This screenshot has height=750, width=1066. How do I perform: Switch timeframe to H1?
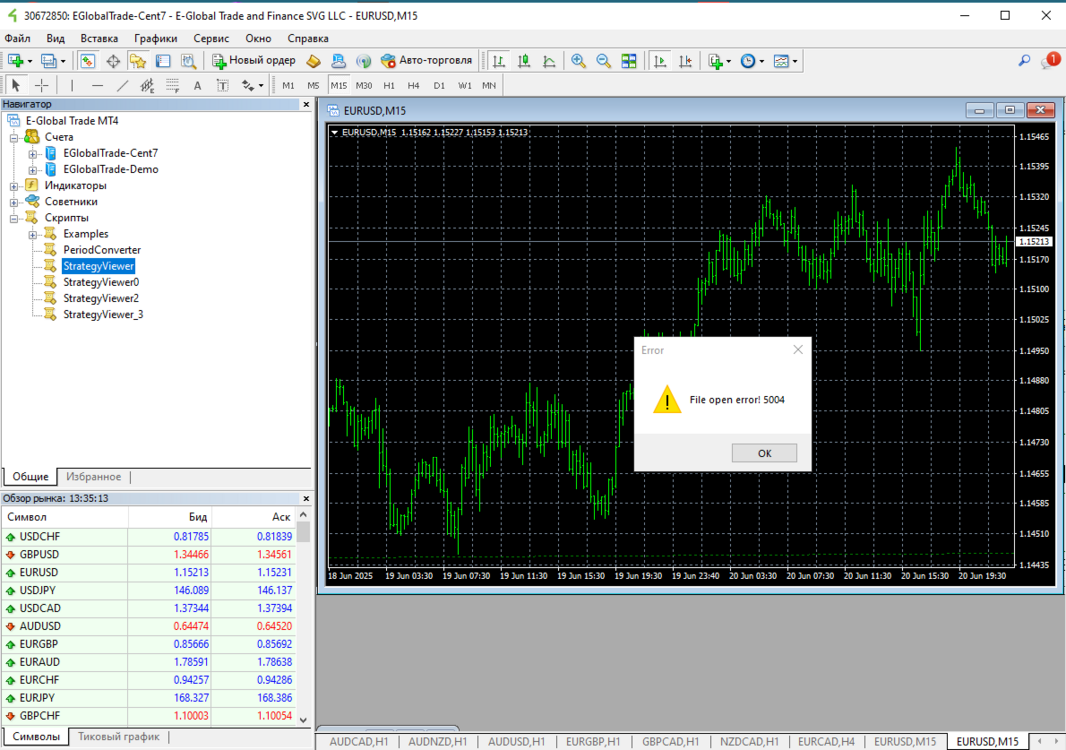pyautogui.click(x=389, y=86)
